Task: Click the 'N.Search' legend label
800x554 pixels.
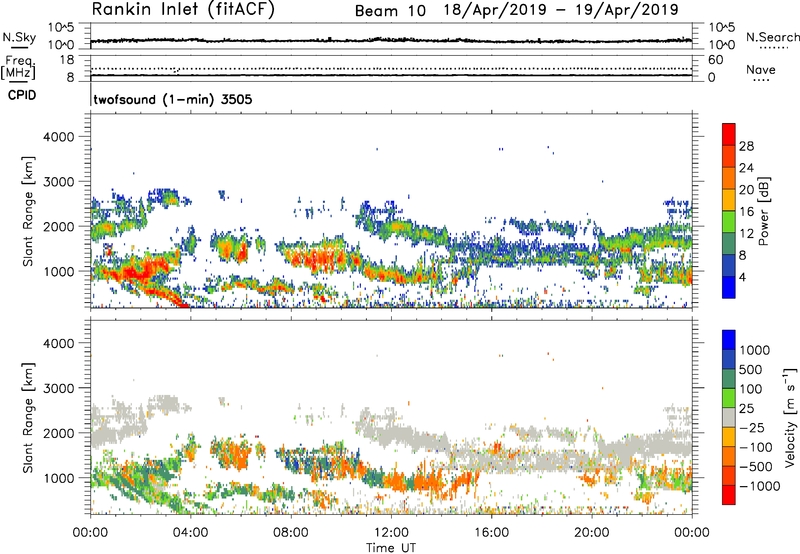Action: point(772,37)
